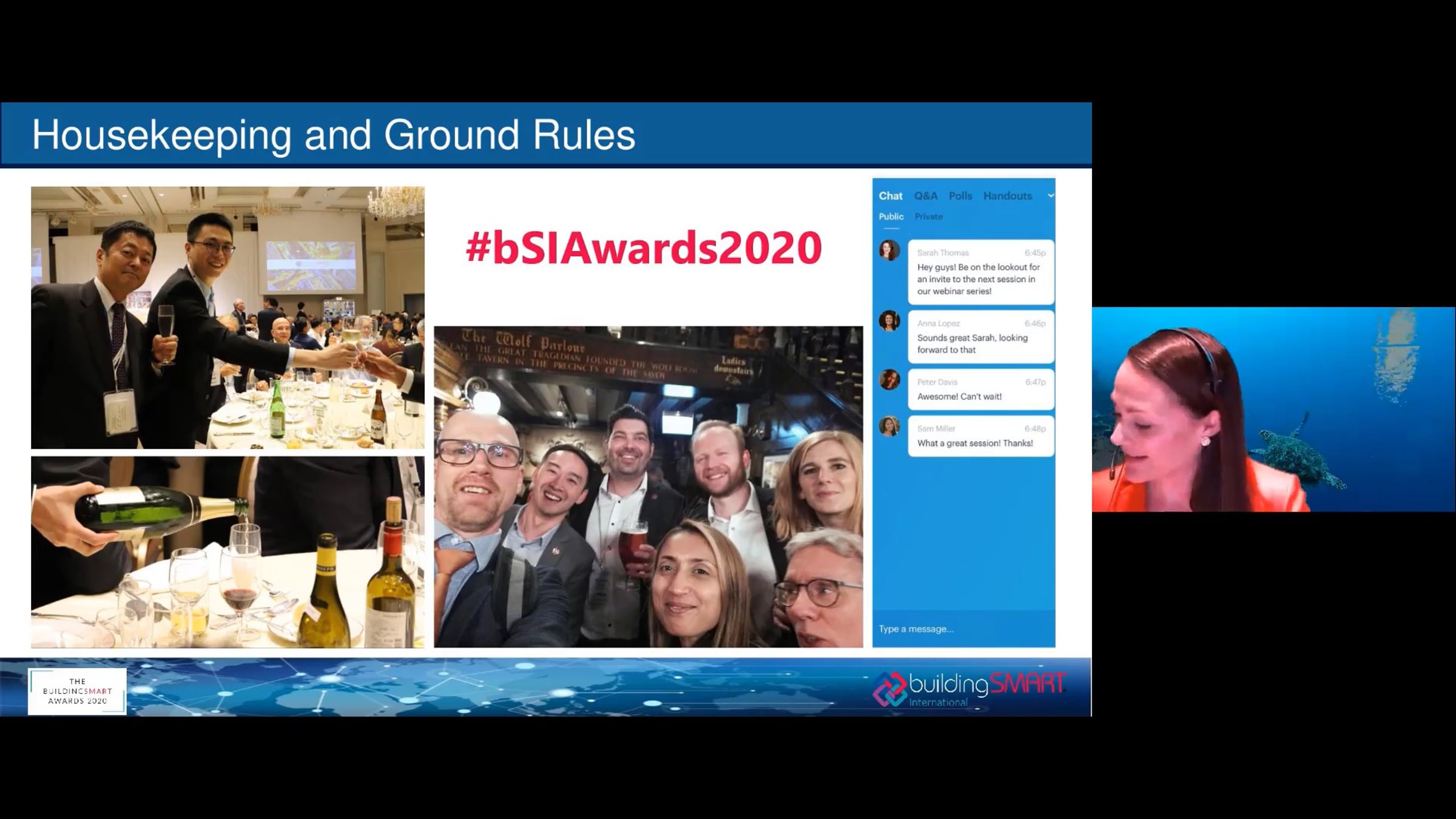Click Anna Lopez's avatar in chat
1456x819 pixels.
889,321
